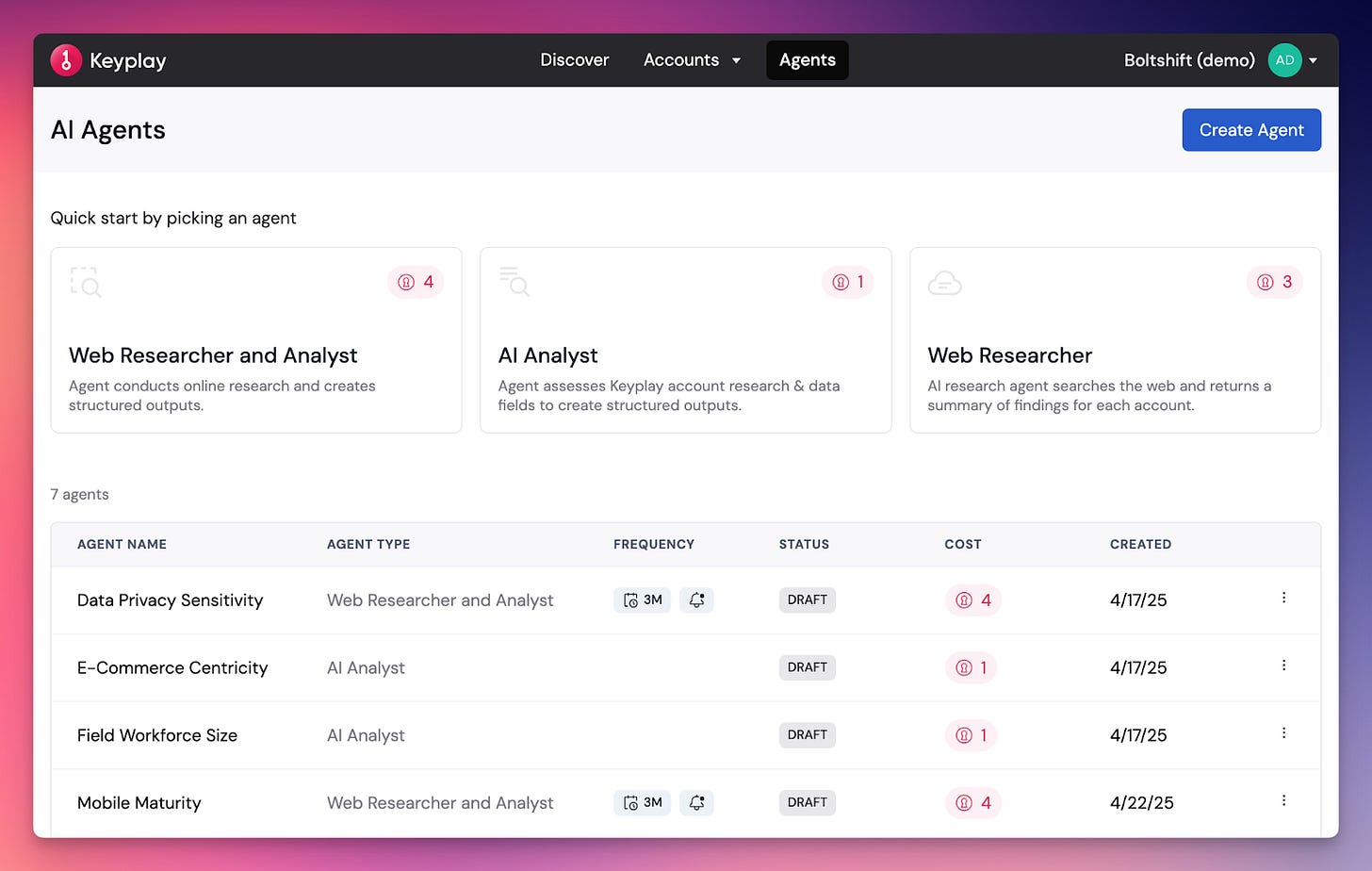
Task: Open the three-dot menu for Mobile Maturity
Action: click(x=1283, y=800)
